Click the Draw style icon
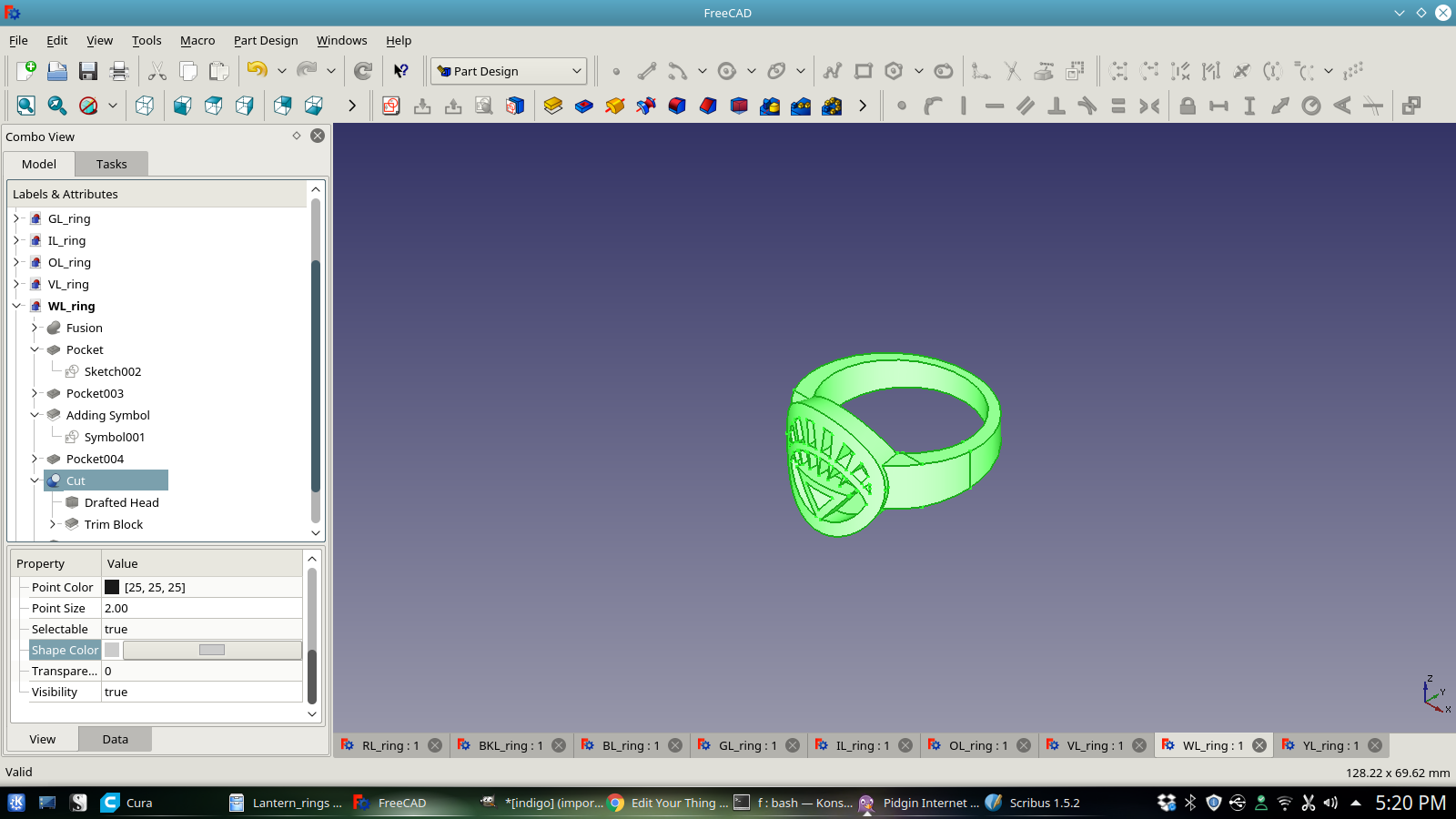The image size is (1456, 819). click(x=88, y=106)
